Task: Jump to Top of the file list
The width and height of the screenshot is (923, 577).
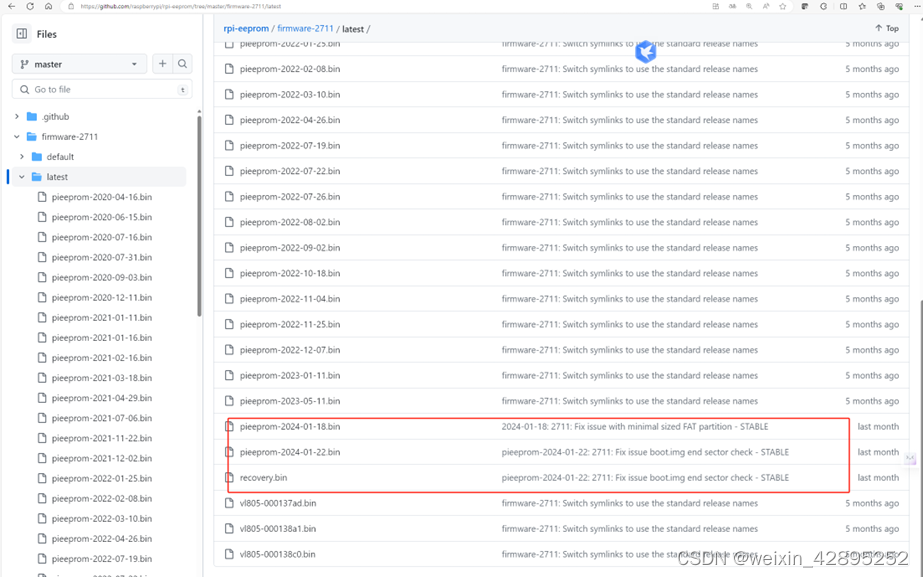Action: [x=887, y=28]
